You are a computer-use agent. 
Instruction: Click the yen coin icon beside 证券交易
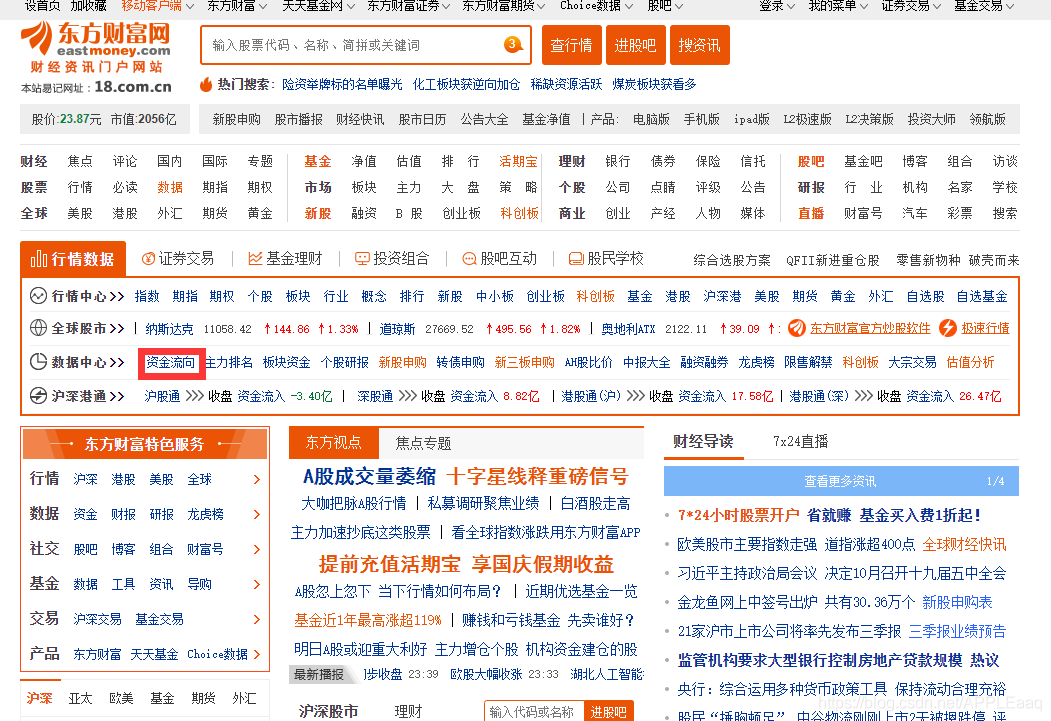pyautogui.click(x=148, y=259)
